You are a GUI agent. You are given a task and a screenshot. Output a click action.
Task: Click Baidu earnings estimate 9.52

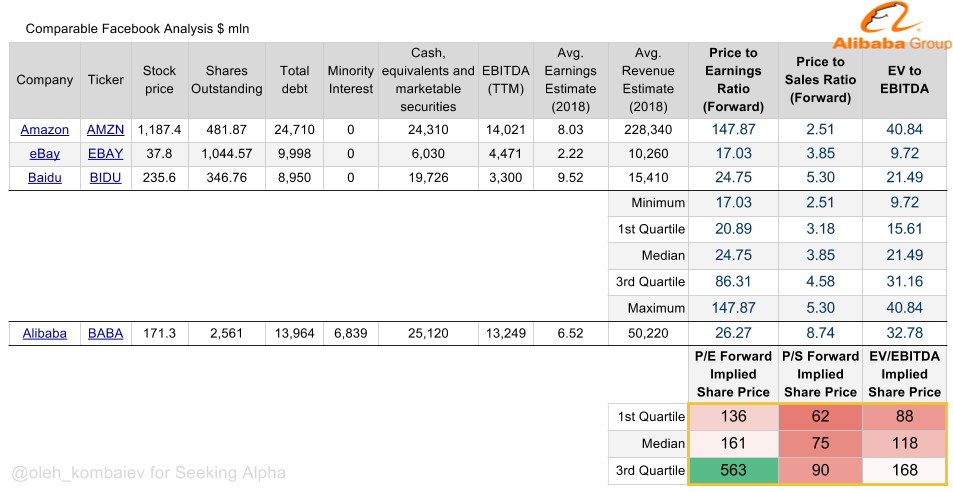click(x=570, y=178)
